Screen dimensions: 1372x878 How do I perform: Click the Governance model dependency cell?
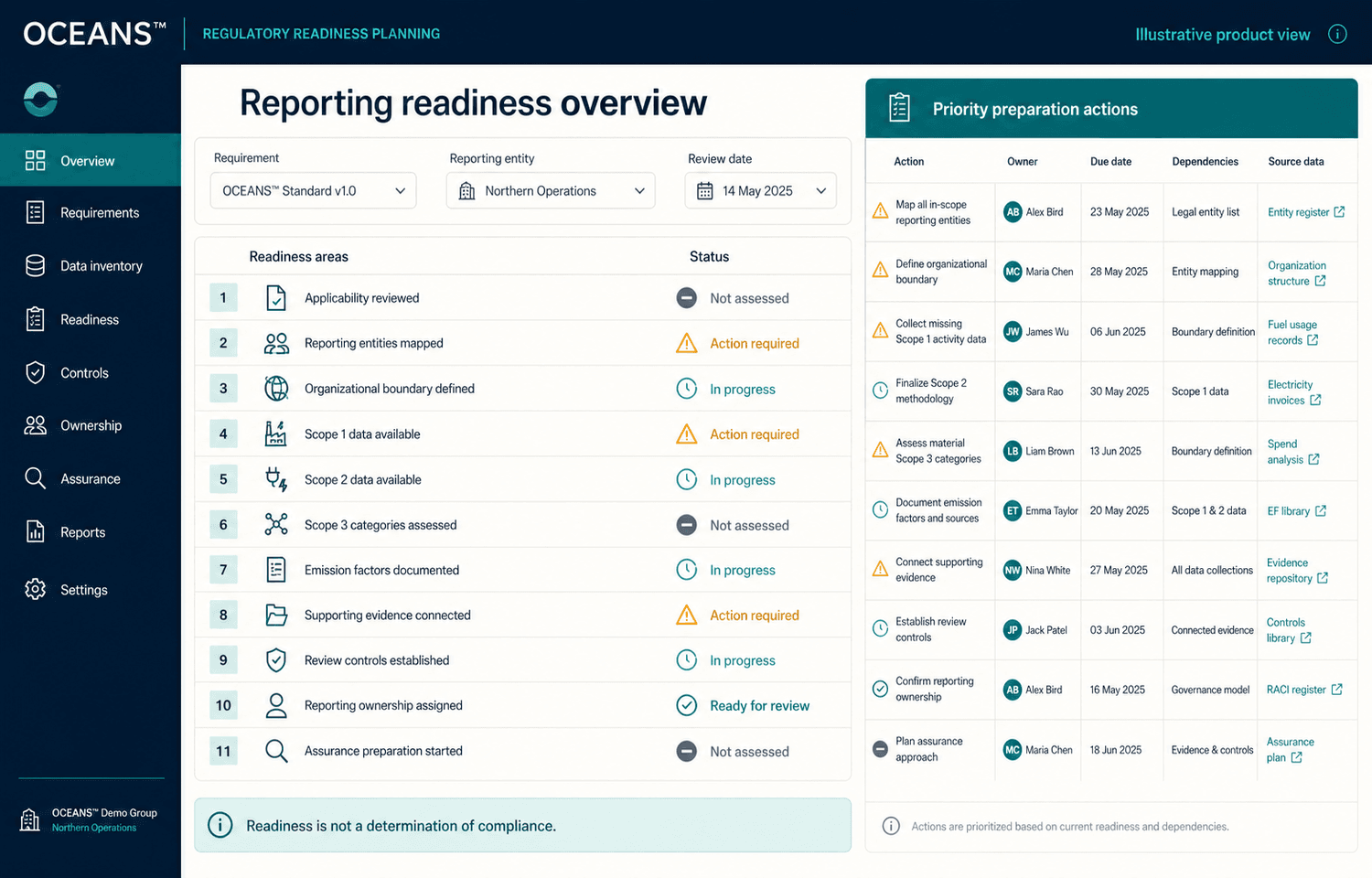point(1210,690)
